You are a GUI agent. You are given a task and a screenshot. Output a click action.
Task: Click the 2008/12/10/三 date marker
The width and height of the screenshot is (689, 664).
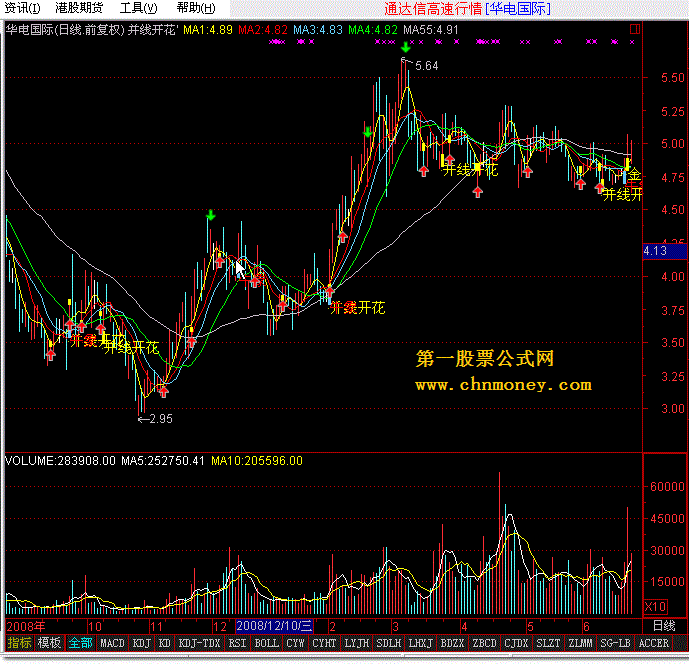(x=274, y=626)
